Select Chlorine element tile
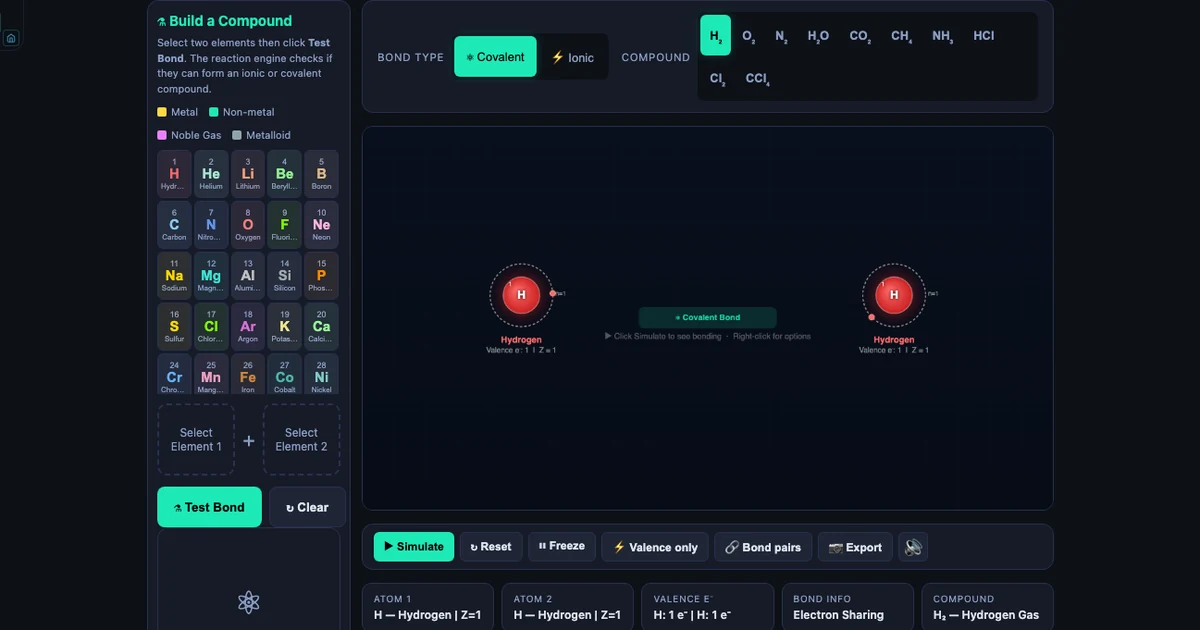This screenshot has height=630, width=1200. [x=211, y=327]
